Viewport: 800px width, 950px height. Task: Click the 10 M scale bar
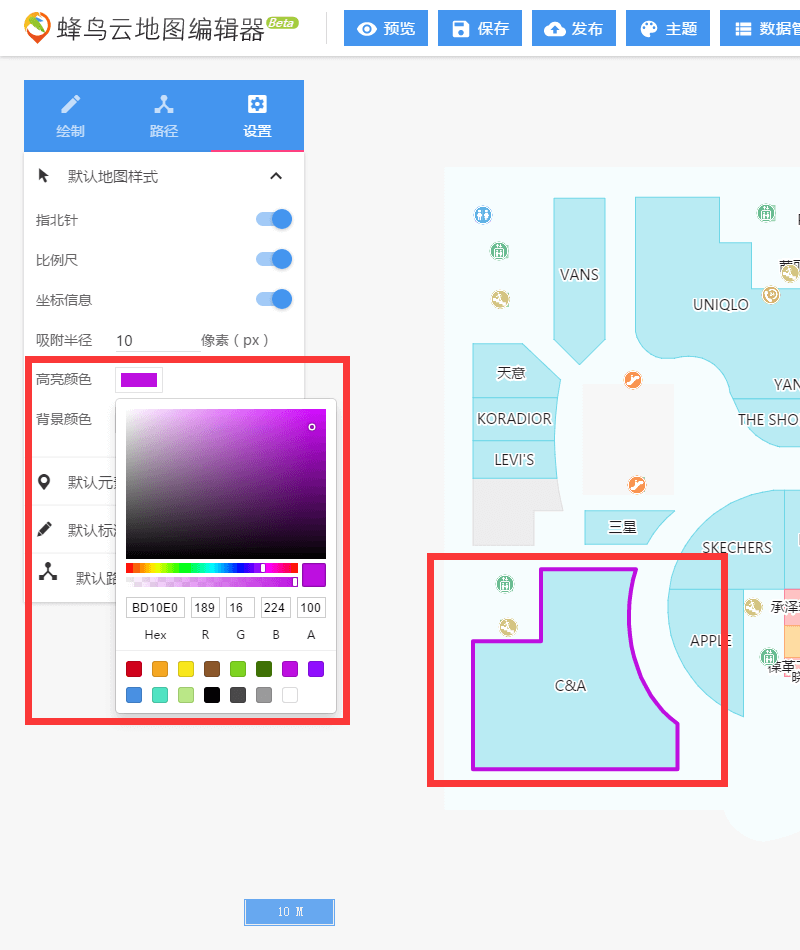[289, 912]
